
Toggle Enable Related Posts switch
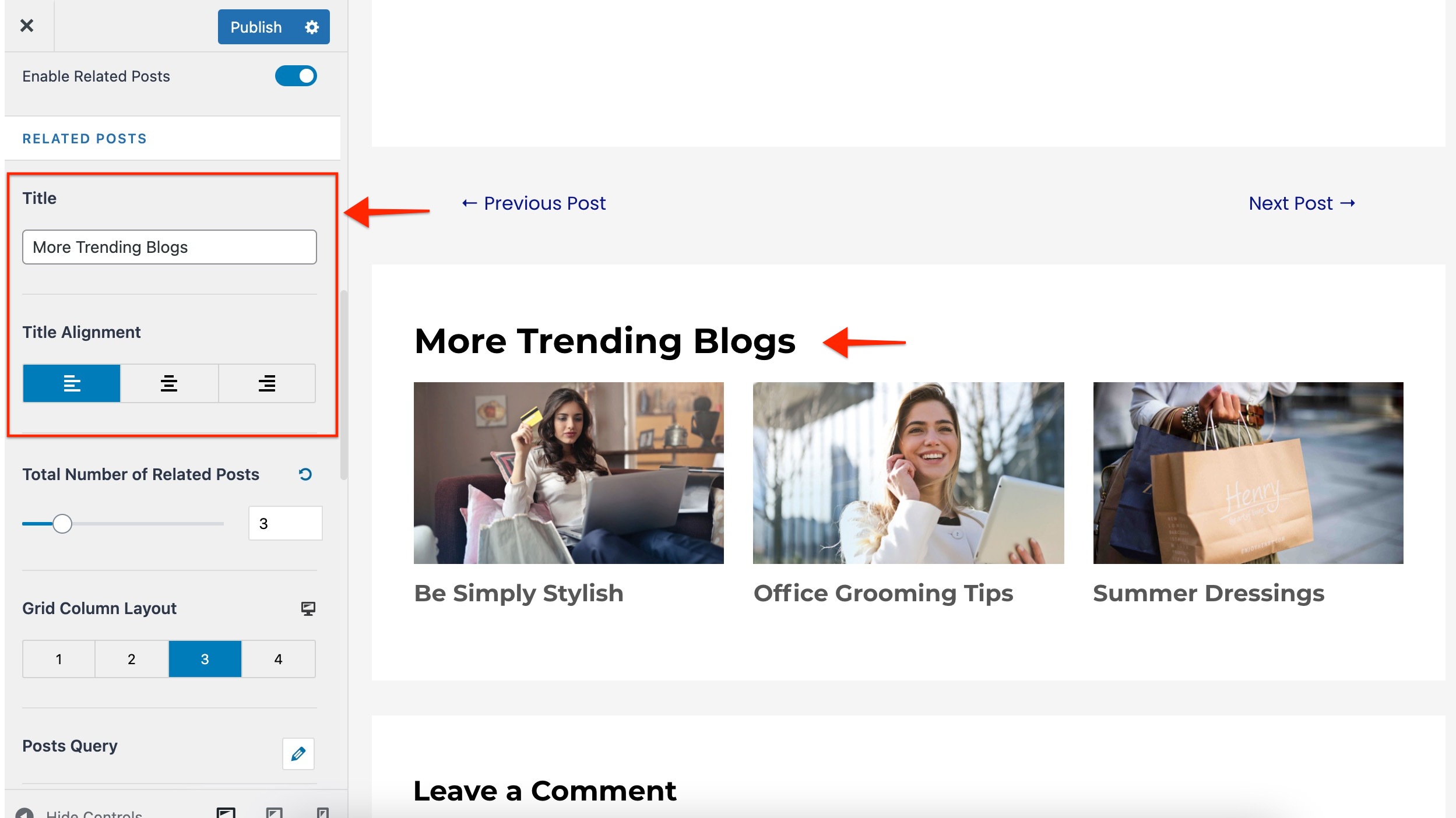pyautogui.click(x=296, y=76)
